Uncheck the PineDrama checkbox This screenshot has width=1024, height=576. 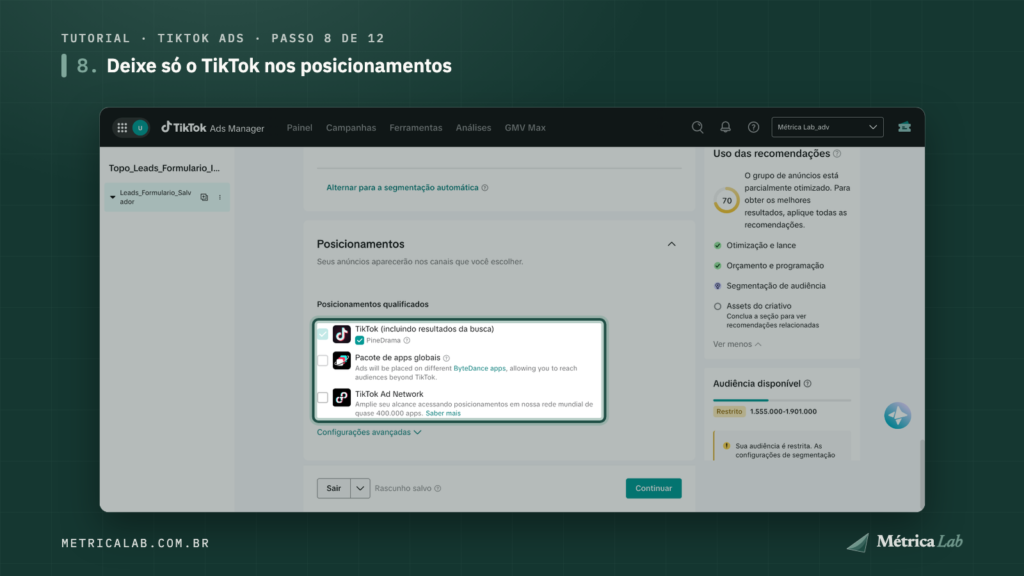coord(360,340)
